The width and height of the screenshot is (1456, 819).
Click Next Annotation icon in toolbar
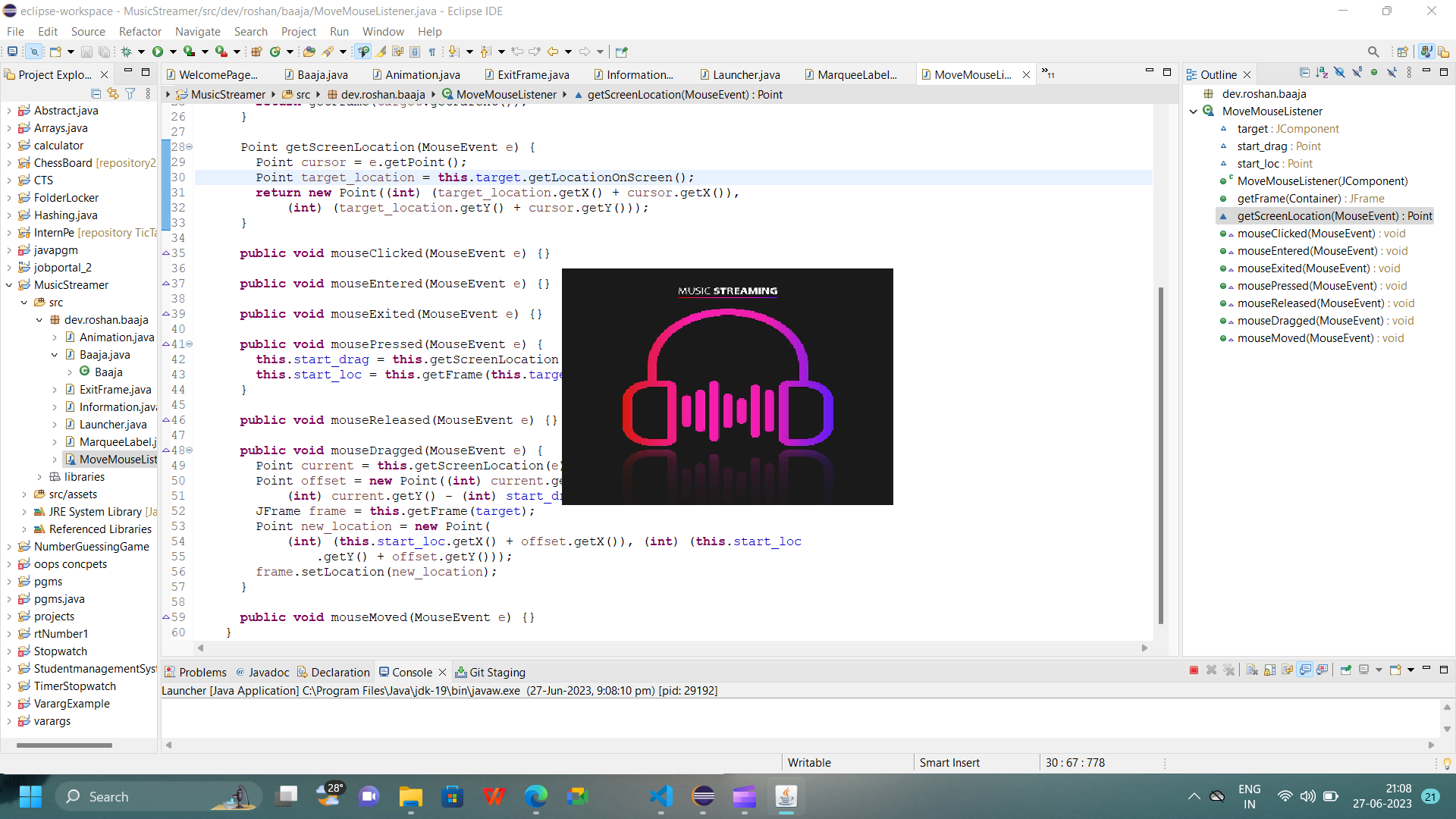(453, 52)
